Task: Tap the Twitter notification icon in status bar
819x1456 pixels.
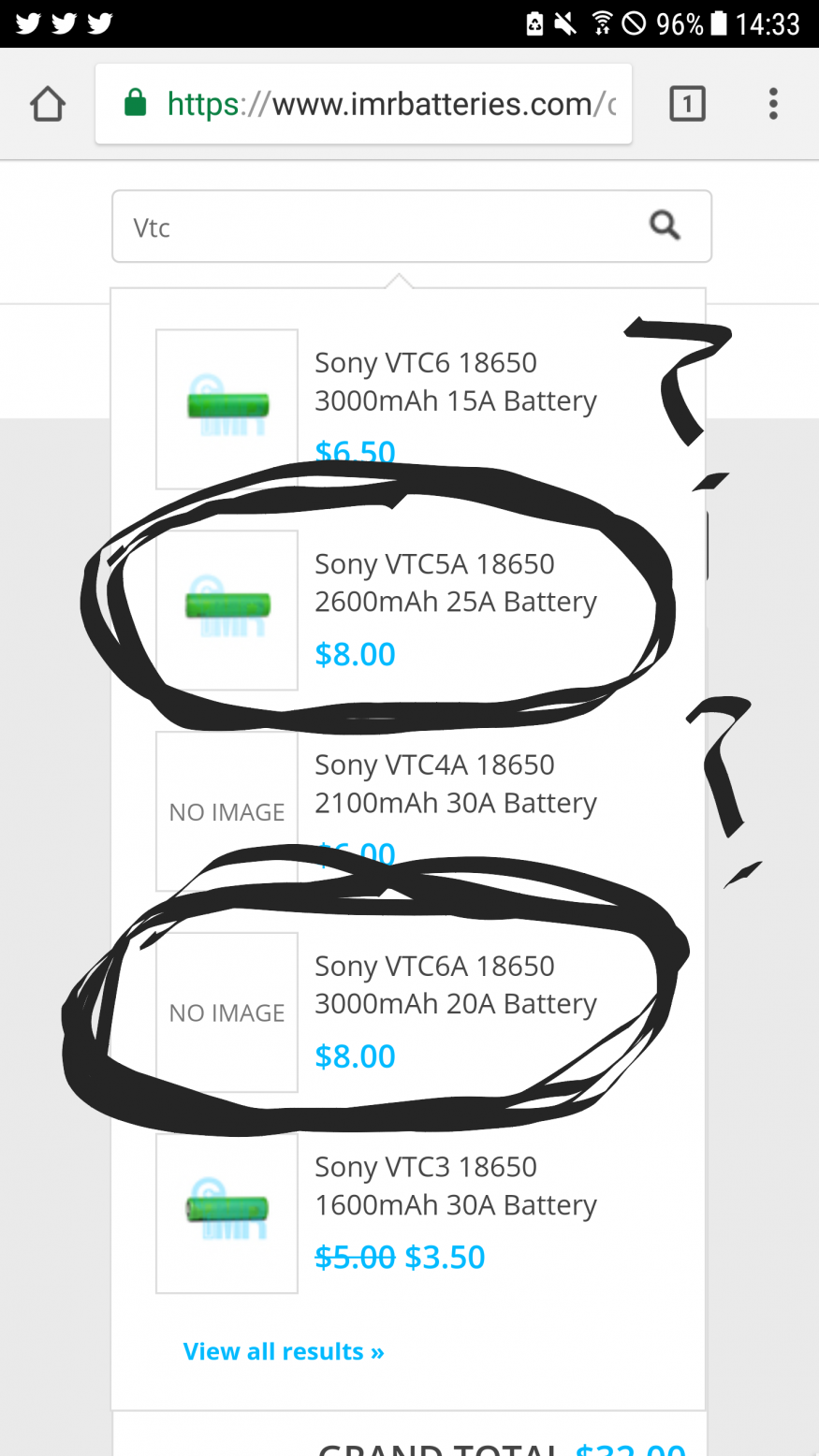Action: 29,23
